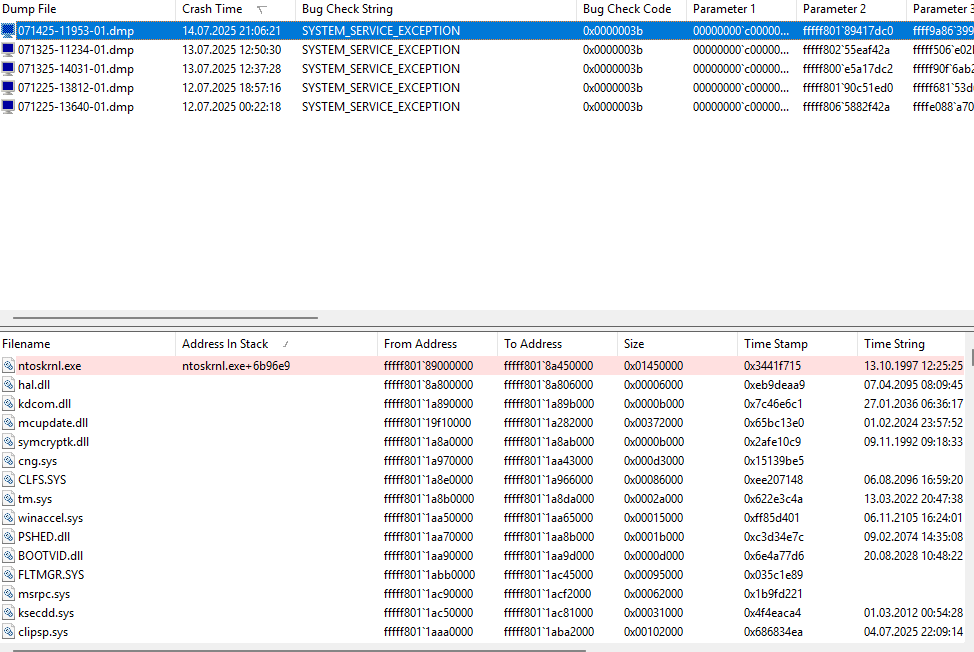This screenshot has height=652, width=974.
Task: Click the file icon beside ntoskrnl.exe
Action: tap(8, 366)
